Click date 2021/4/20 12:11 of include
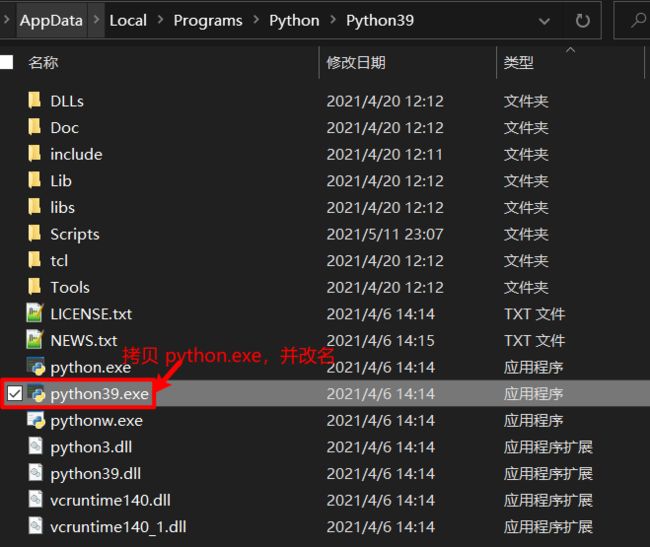The width and height of the screenshot is (650, 547). (x=384, y=155)
